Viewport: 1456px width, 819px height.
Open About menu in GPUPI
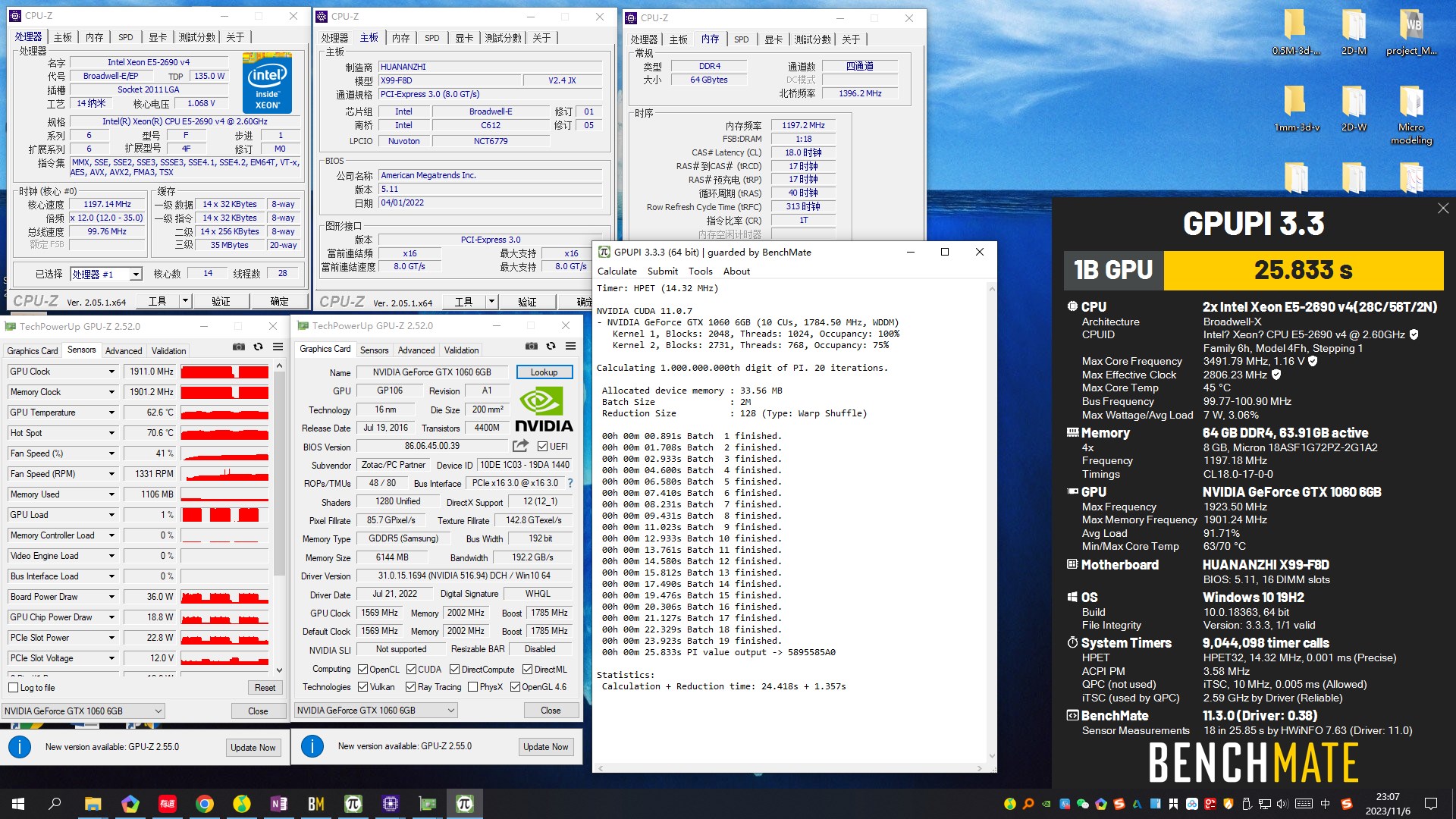click(736, 271)
